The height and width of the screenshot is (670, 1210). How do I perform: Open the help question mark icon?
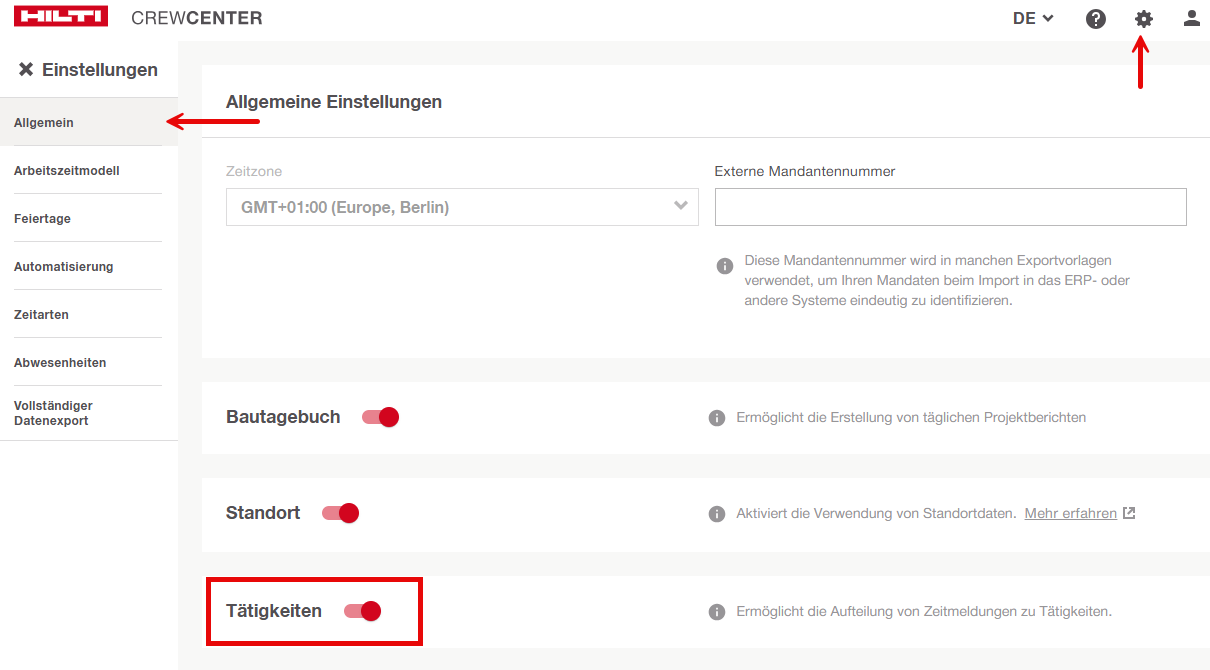[1096, 18]
